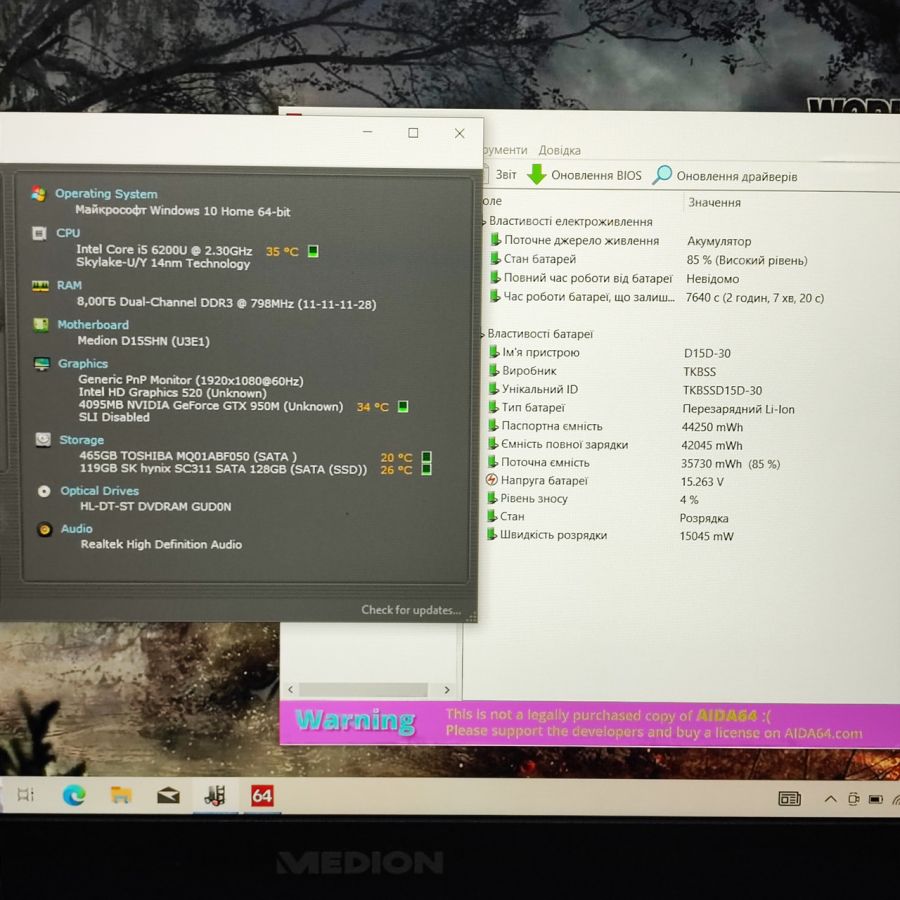Open File Explorer from taskbar

121,796
